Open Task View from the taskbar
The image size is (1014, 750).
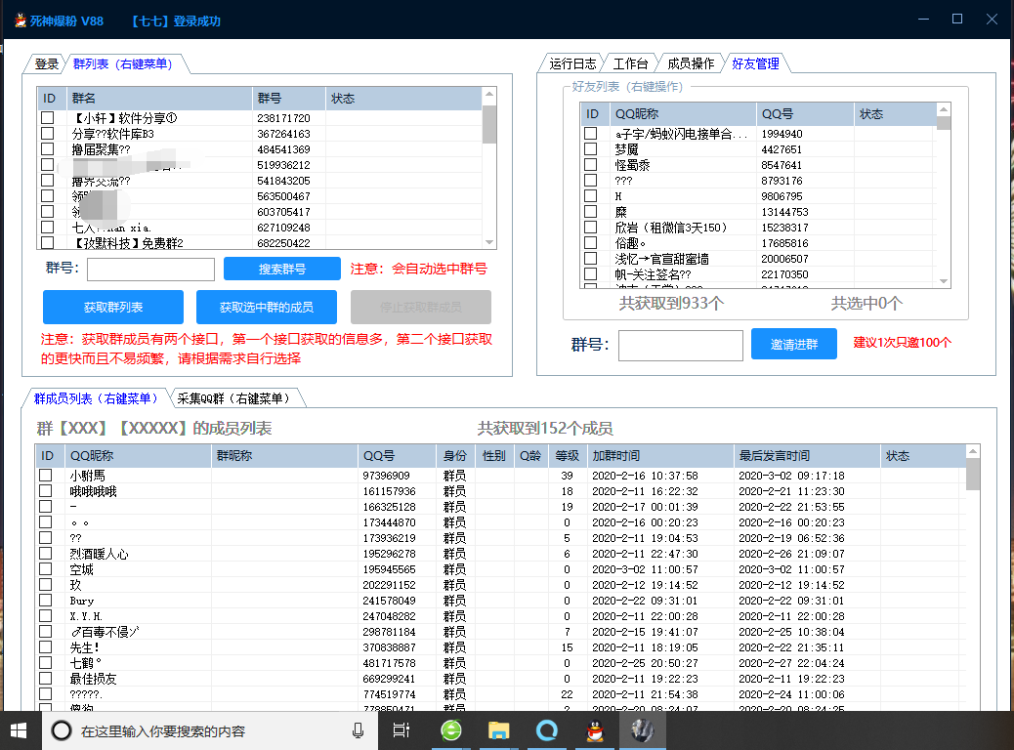click(x=401, y=731)
